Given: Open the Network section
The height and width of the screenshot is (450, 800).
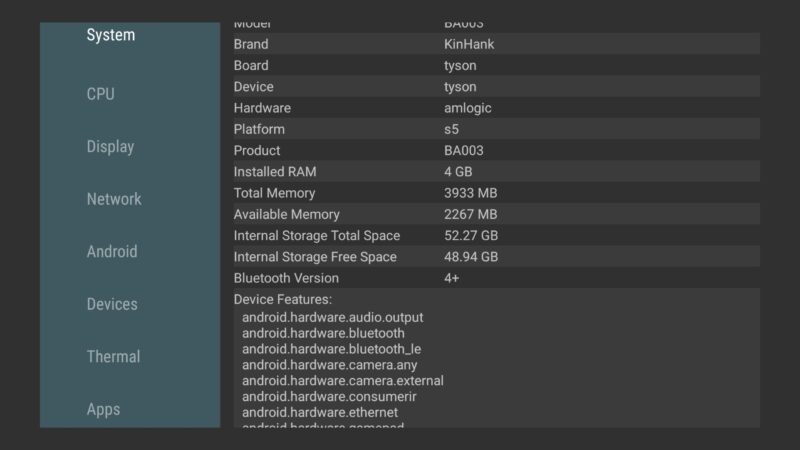Looking at the screenshot, I should coord(114,199).
